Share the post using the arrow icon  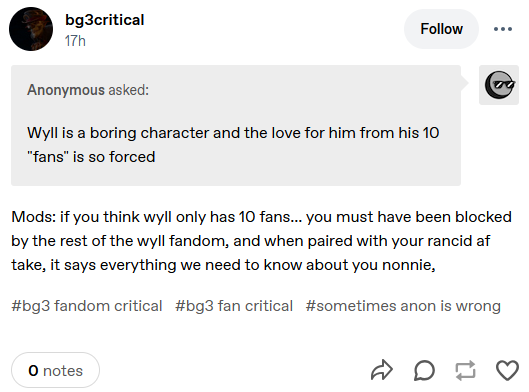[382, 370]
